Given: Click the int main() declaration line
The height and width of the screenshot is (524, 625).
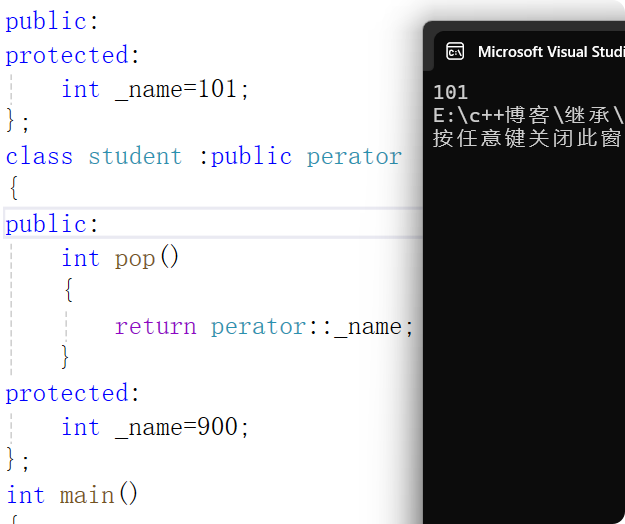Looking at the screenshot, I should [72, 495].
